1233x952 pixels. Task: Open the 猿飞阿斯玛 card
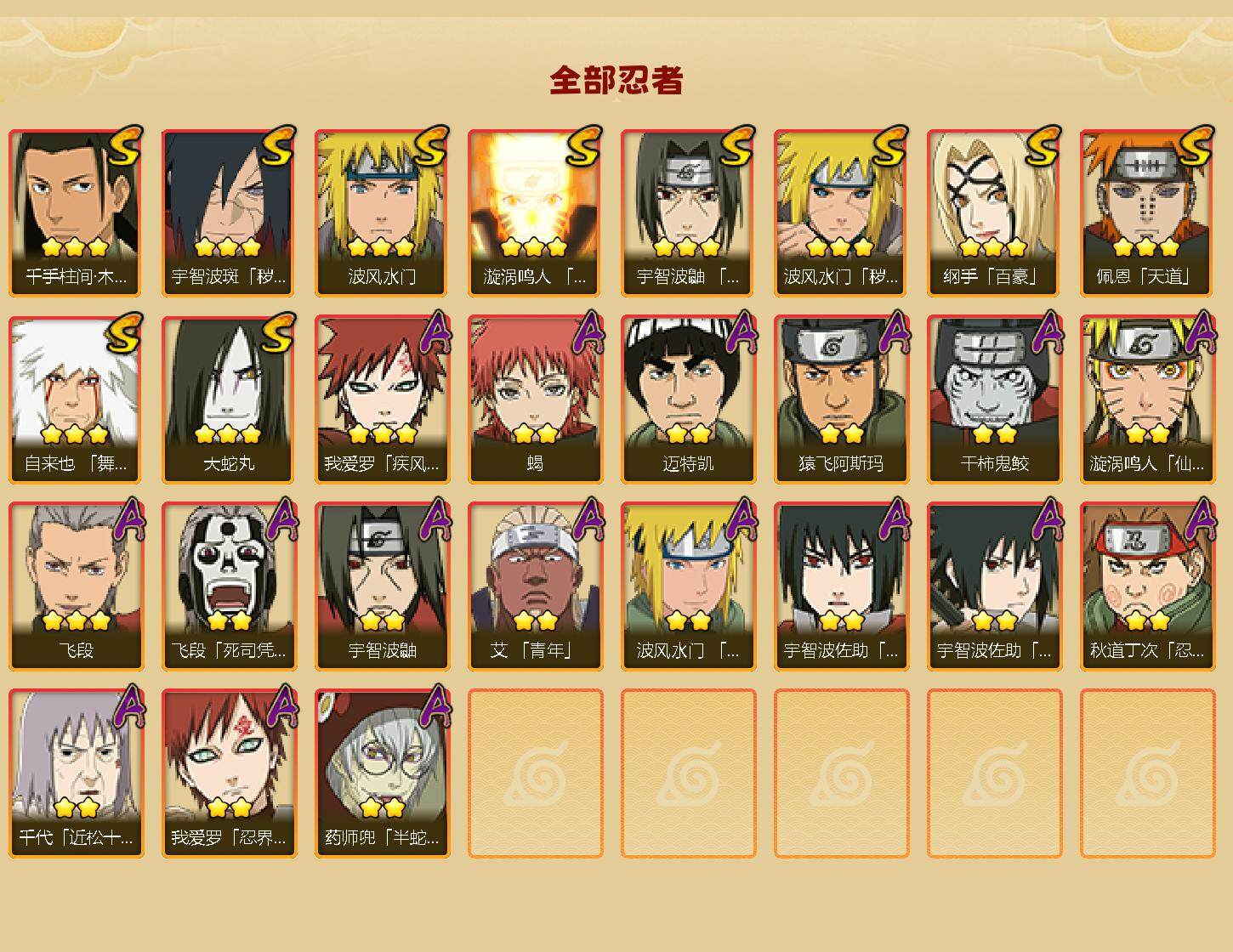(x=842, y=399)
